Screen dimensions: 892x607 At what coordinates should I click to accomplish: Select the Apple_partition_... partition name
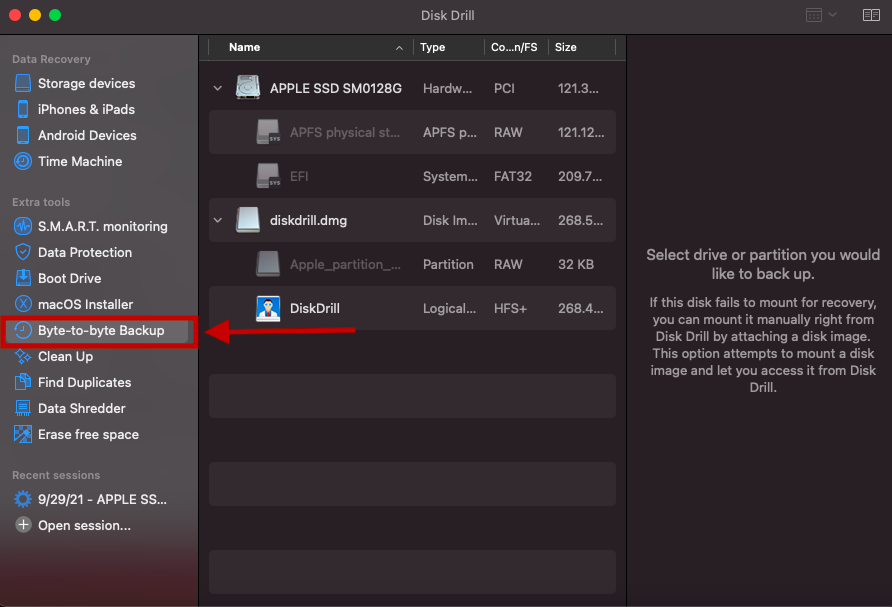345,265
